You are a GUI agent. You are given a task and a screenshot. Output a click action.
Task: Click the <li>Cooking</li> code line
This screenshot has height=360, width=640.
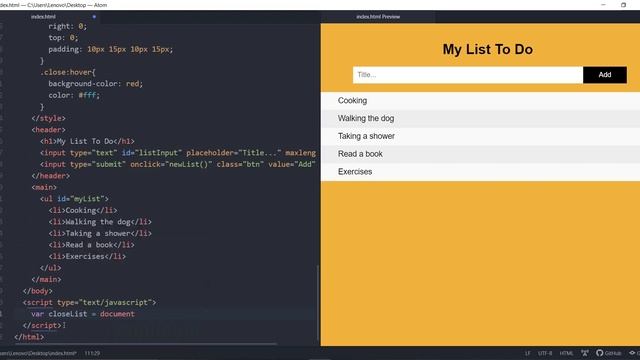[x=83, y=210]
